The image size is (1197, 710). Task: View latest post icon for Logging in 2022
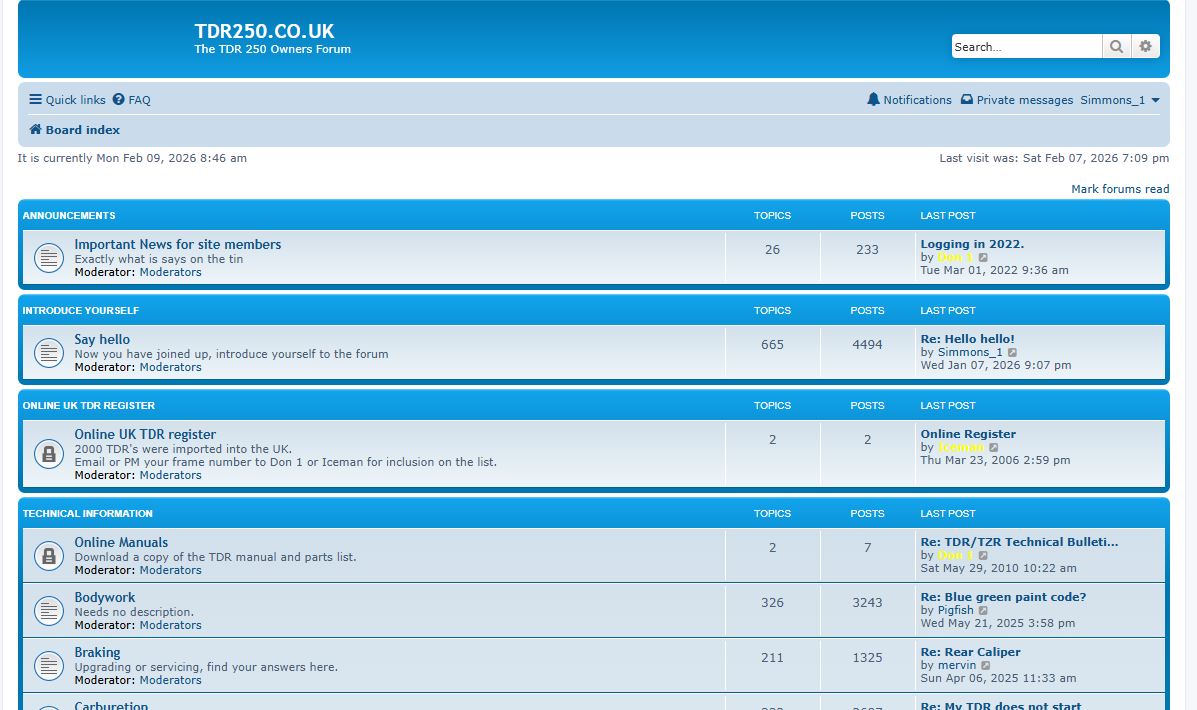(x=983, y=258)
